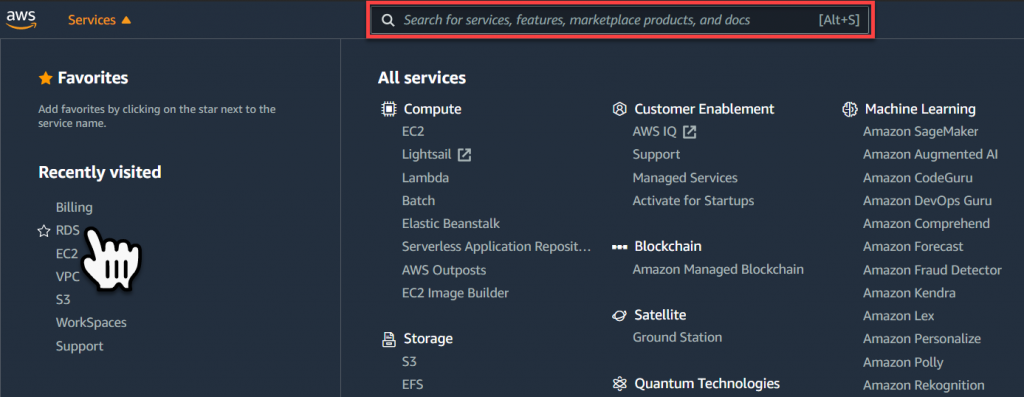
Task: Open Amazon Fraud Detector
Action: tap(933, 270)
